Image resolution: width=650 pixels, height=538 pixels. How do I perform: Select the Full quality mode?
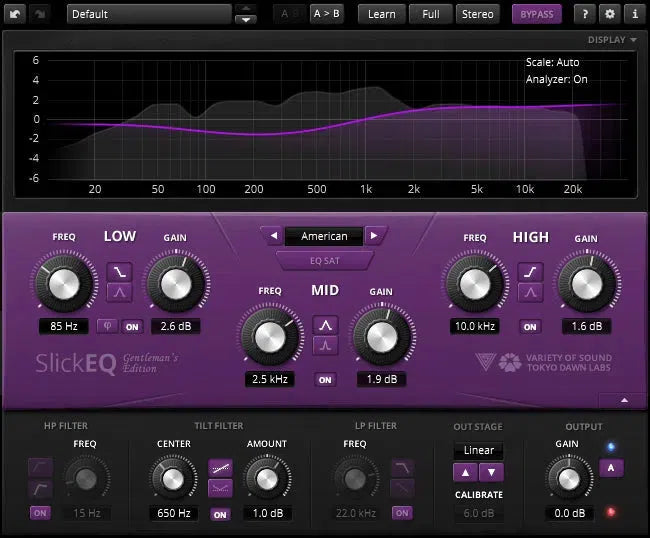click(x=430, y=14)
